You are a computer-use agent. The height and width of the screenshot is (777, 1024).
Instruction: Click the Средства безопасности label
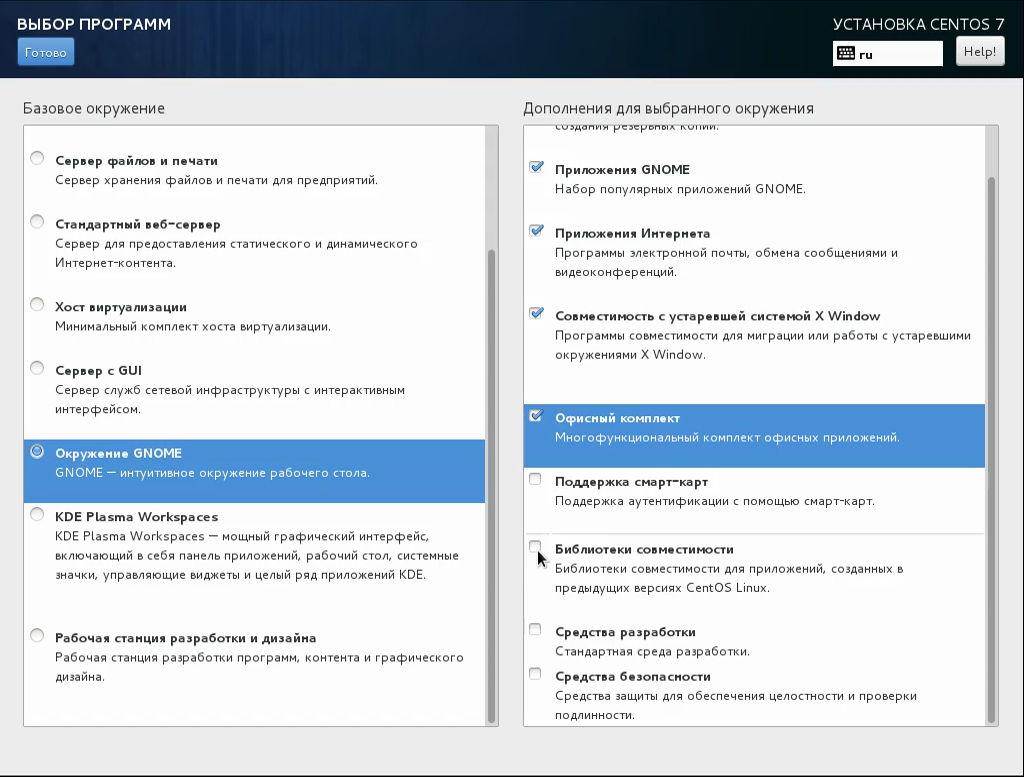tap(633, 676)
